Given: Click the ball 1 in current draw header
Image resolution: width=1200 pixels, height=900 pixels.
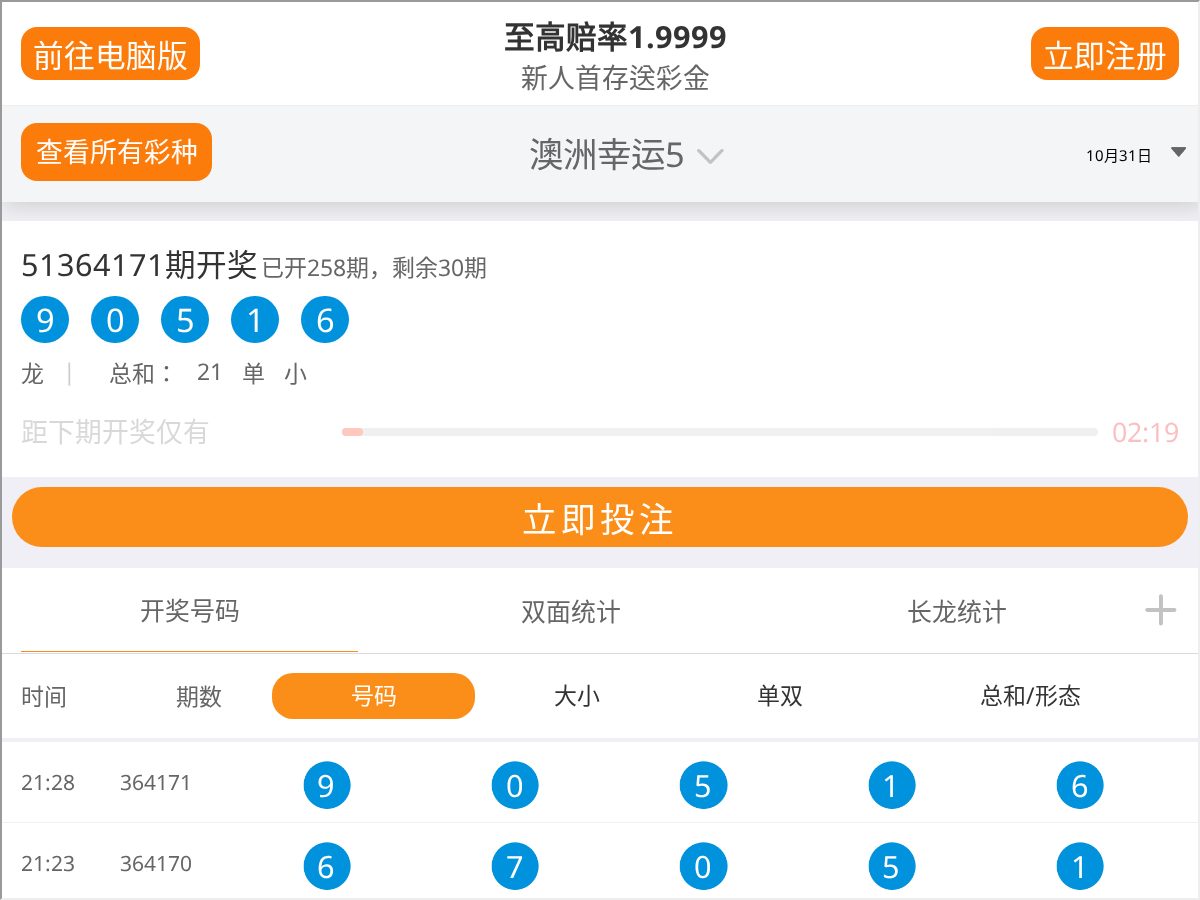Looking at the screenshot, I should coord(255,321).
